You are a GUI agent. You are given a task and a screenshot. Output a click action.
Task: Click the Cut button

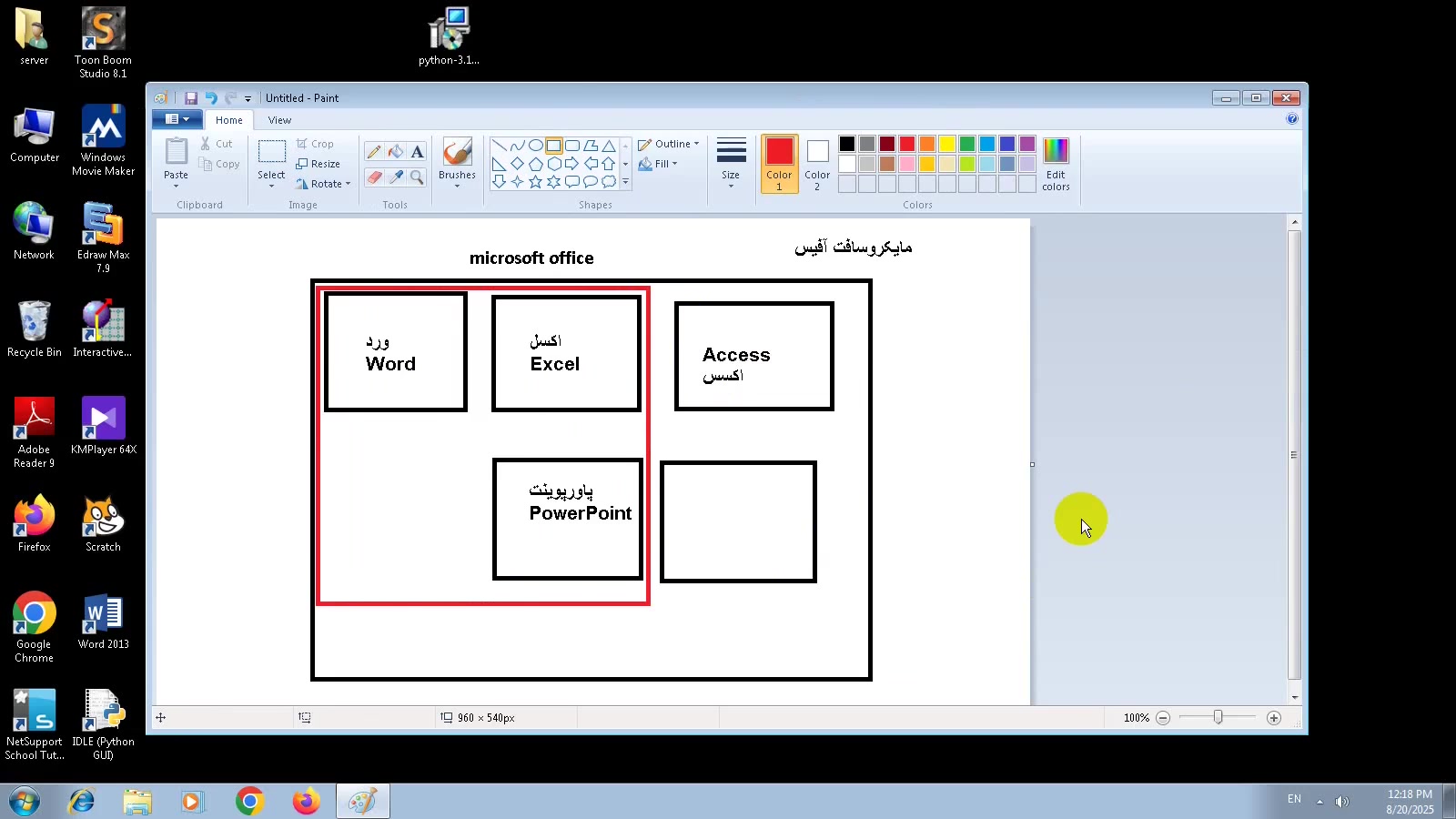click(217, 144)
